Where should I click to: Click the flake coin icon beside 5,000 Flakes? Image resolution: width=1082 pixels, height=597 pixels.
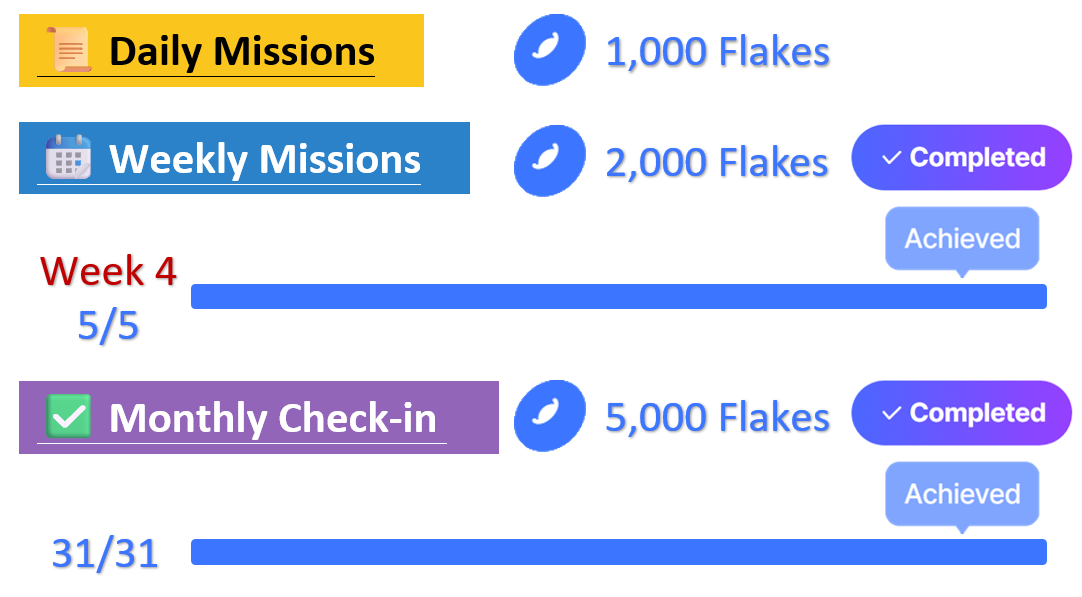pos(549,416)
